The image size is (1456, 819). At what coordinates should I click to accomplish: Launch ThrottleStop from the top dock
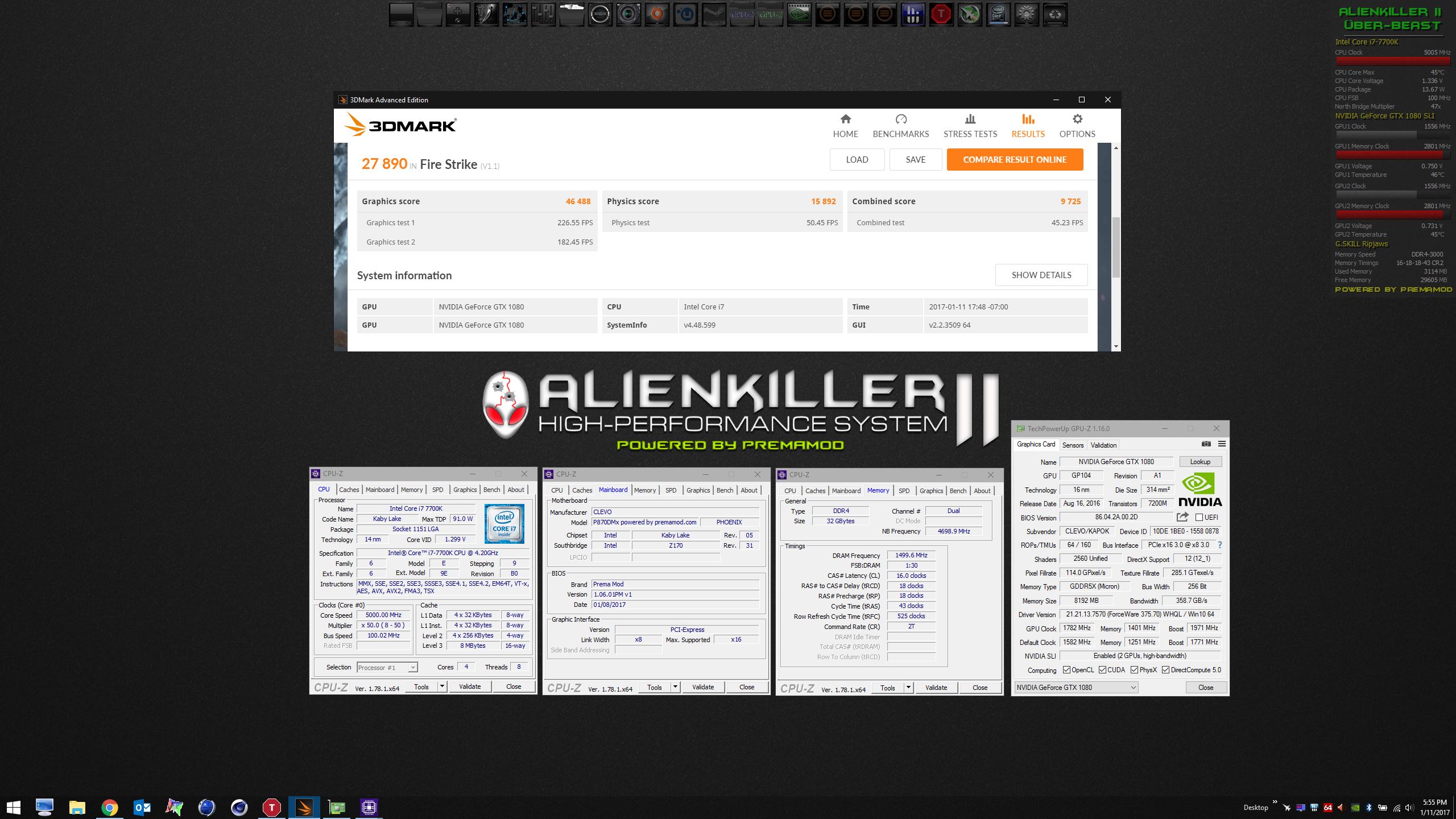(x=941, y=14)
